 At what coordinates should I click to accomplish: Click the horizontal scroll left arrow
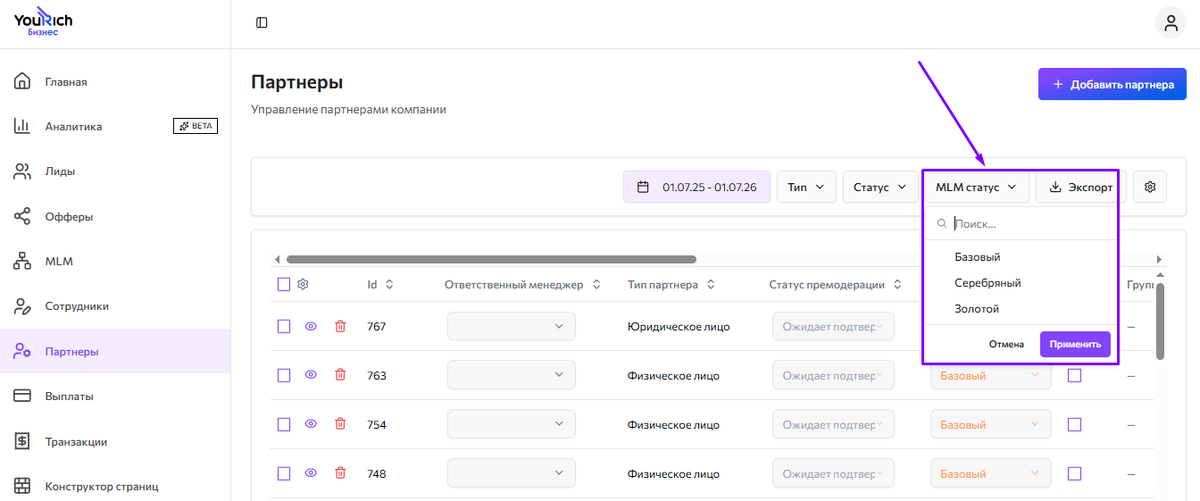pyautogui.click(x=278, y=258)
